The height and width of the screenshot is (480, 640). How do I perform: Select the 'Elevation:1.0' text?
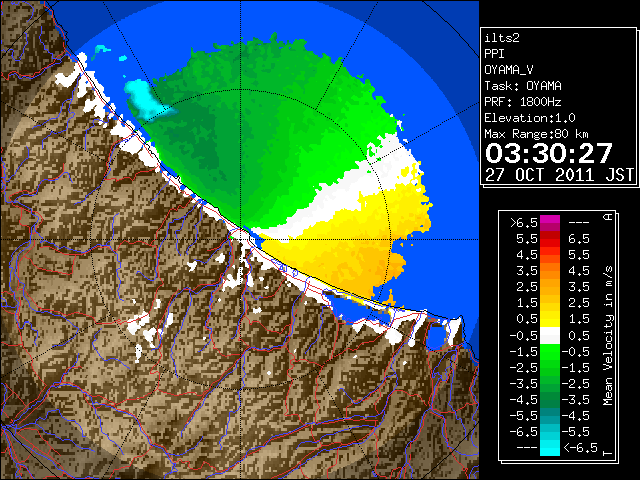coord(530,118)
